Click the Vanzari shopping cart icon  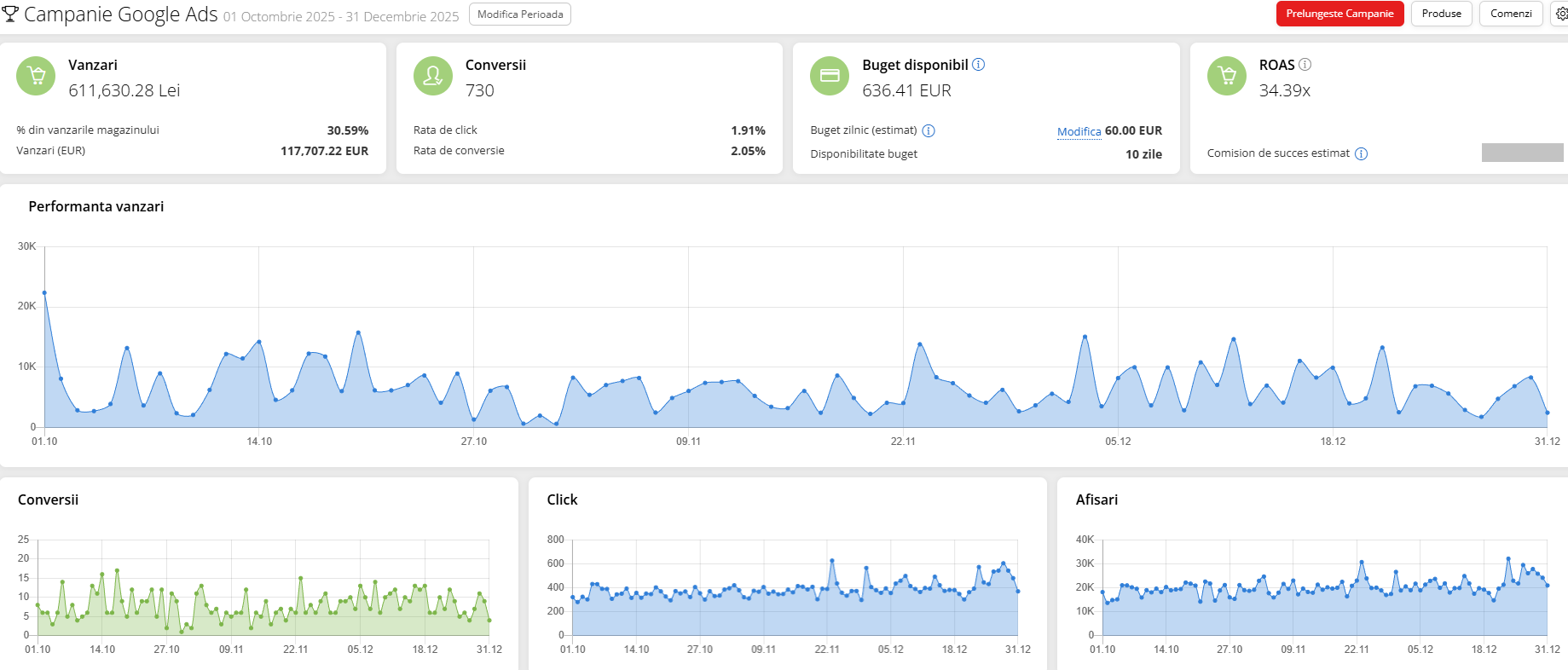[36, 76]
